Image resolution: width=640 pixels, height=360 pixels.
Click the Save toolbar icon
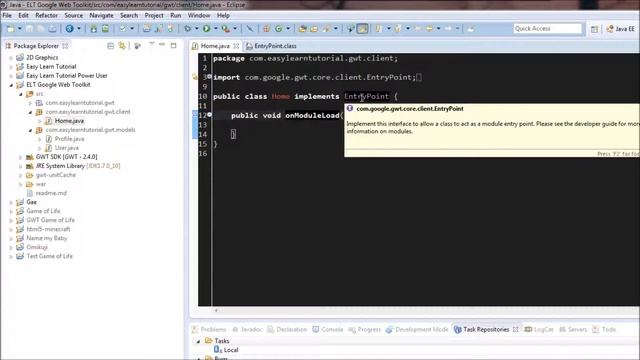[x=29, y=29]
